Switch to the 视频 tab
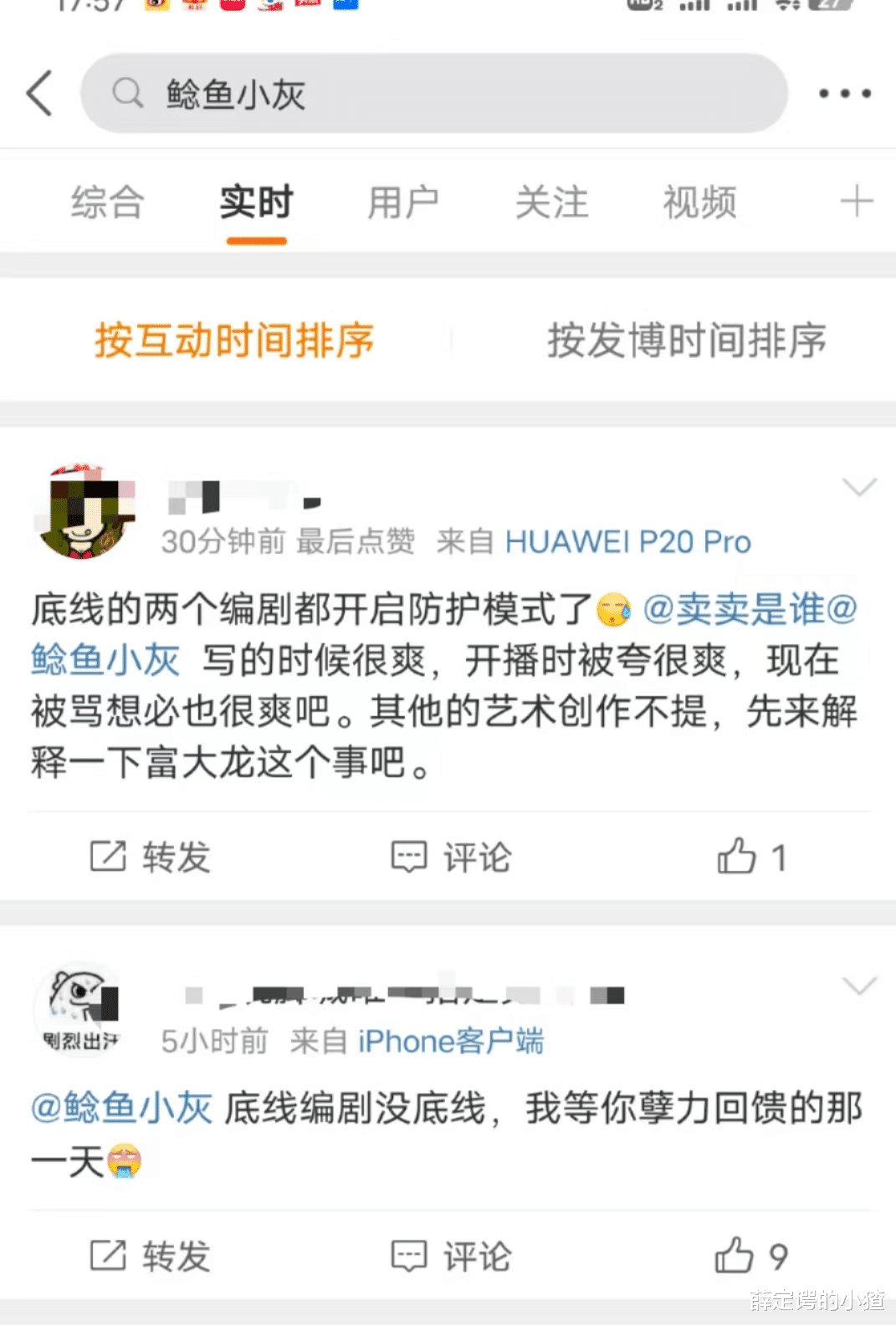Viewport: 896px width, 1326px height. (699, 202)
